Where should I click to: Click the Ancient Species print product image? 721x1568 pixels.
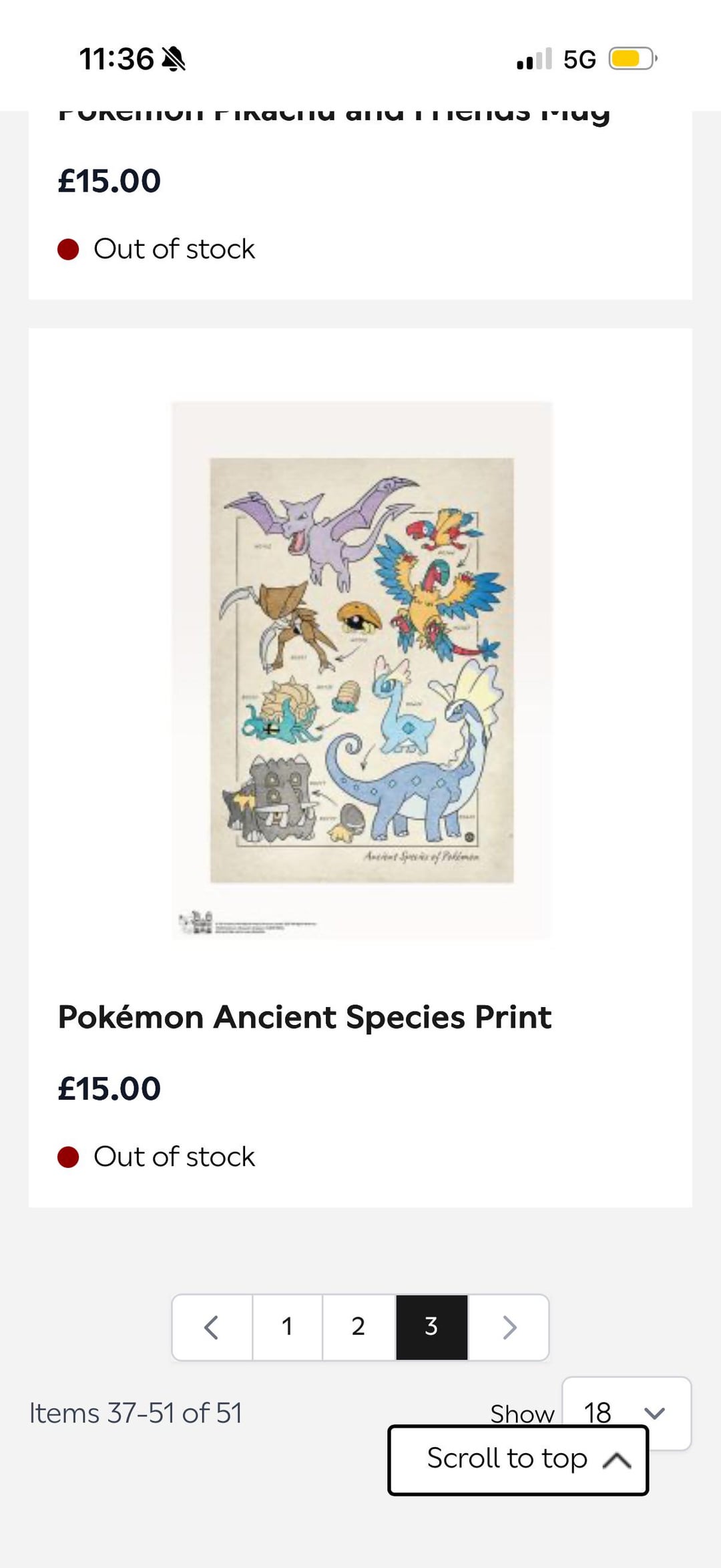[x=361, y=670]
